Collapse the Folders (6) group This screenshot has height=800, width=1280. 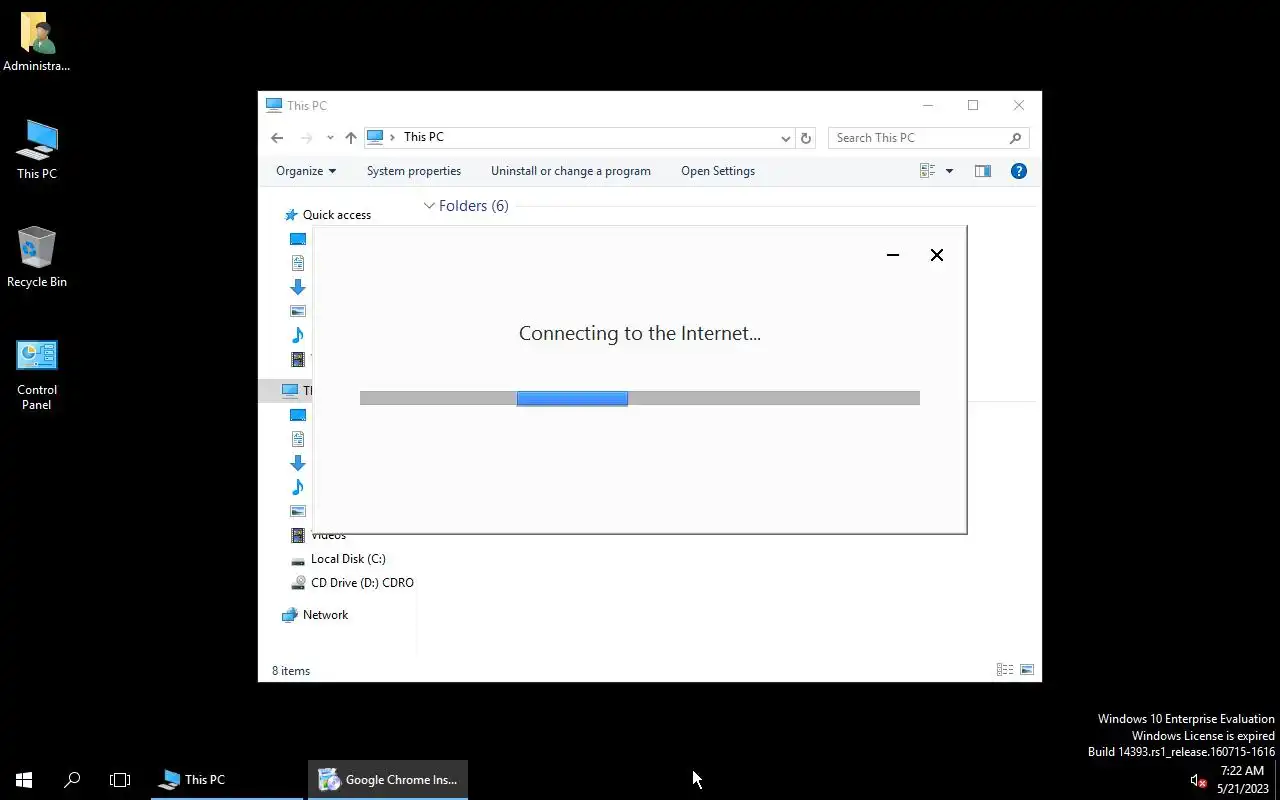click(429, 206)
